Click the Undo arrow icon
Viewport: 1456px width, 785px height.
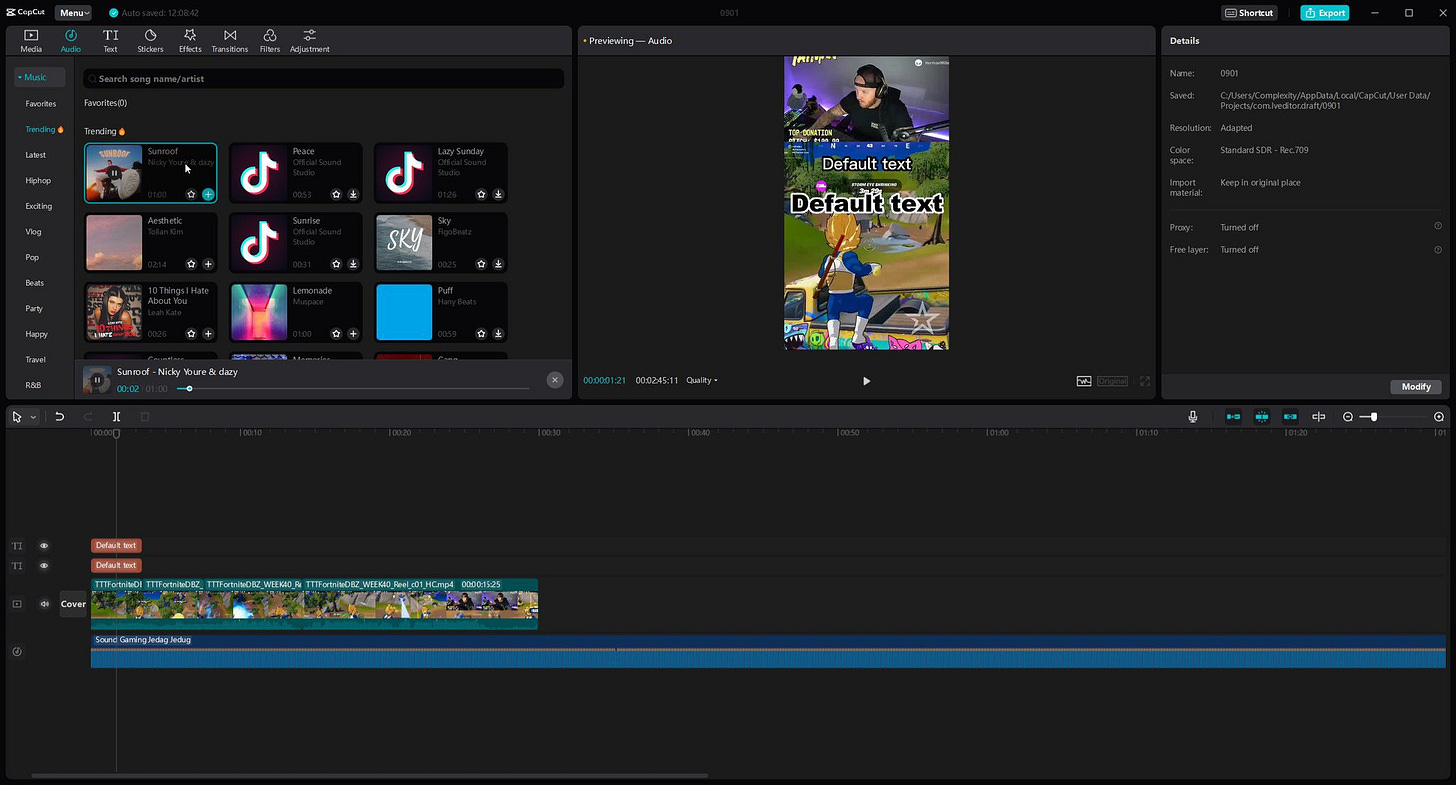(60, 417)
